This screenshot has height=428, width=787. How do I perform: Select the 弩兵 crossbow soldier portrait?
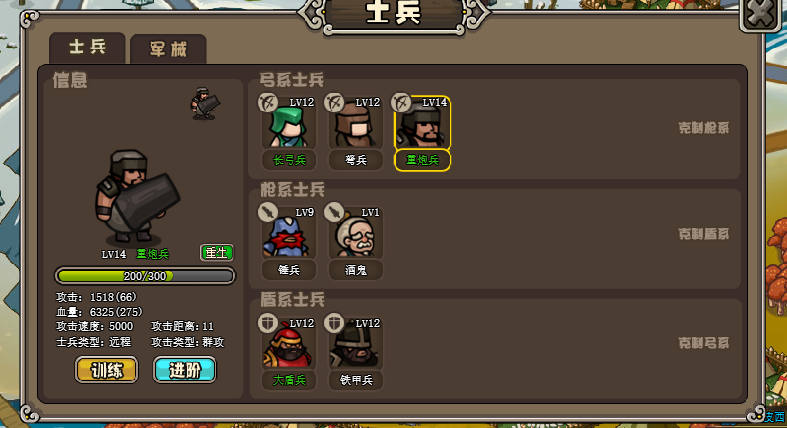[355, 123]
